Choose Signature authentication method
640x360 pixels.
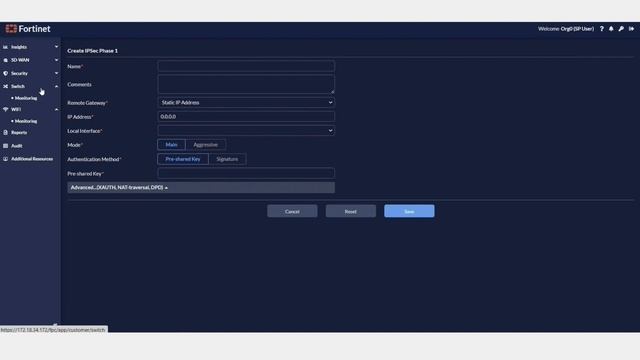[227, 159]
